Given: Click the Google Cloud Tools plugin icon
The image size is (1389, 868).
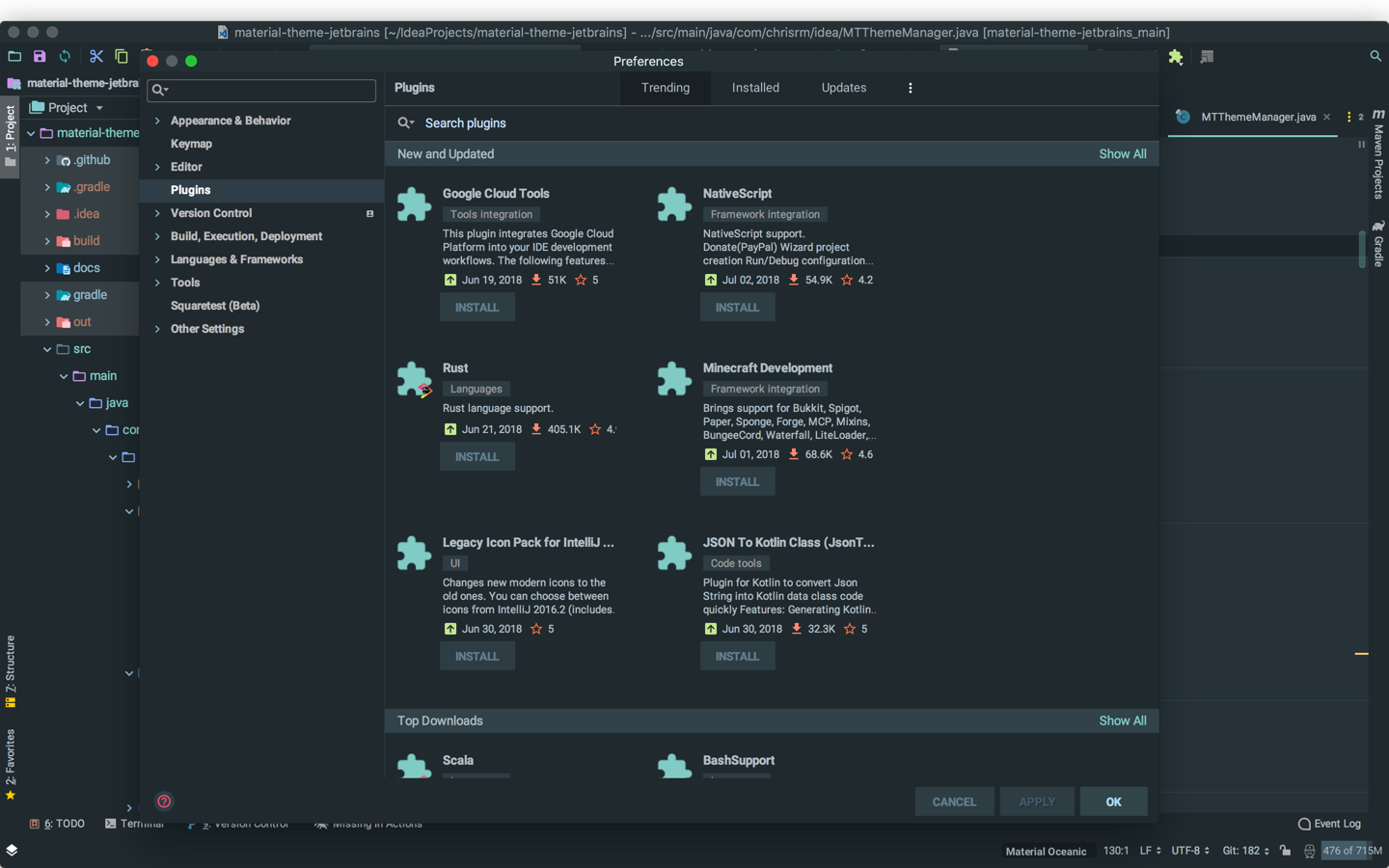Looking at the screenshot, I should point(414,204).
